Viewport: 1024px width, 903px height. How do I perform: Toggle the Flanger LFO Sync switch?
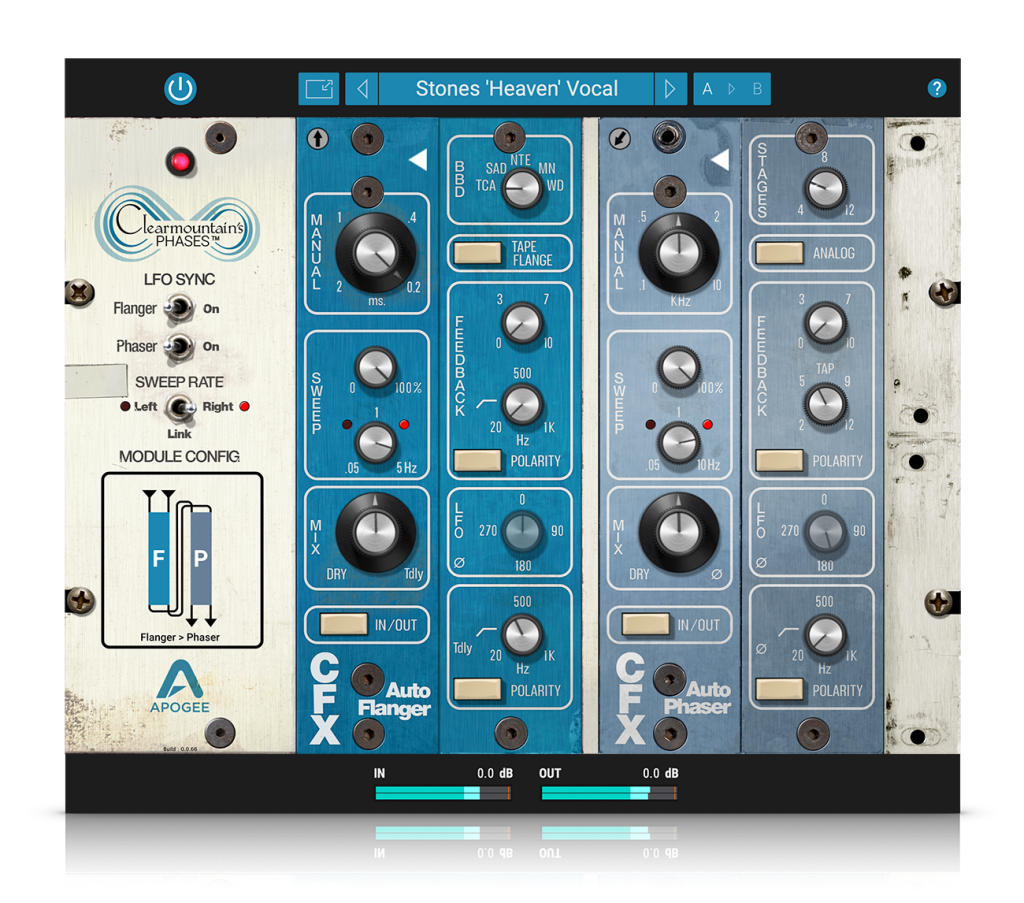(x=179, y=309)
